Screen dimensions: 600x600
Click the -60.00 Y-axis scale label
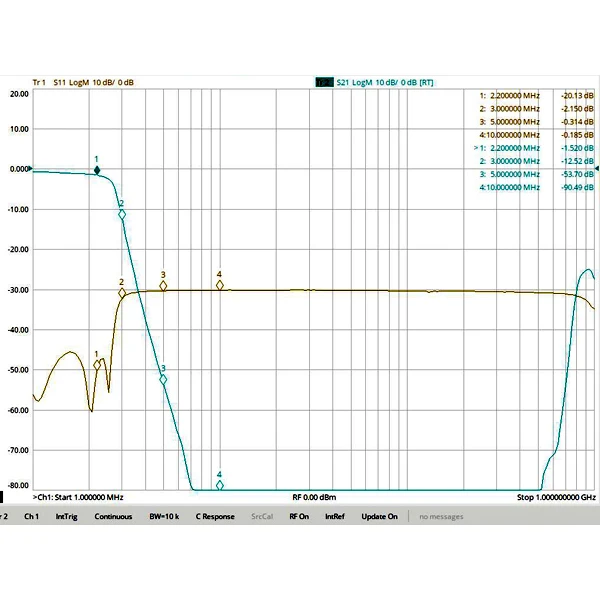[x=18, y=410]
